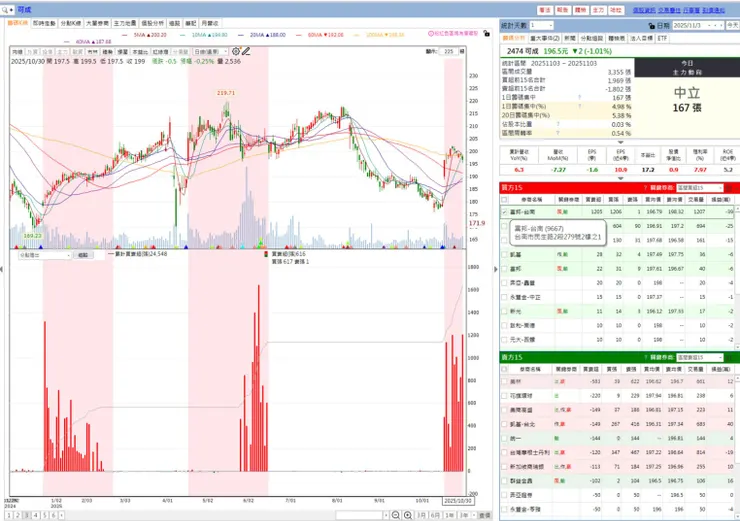
Task: Toggle the 布林 chart overlay button
Action: click(92, 51)
